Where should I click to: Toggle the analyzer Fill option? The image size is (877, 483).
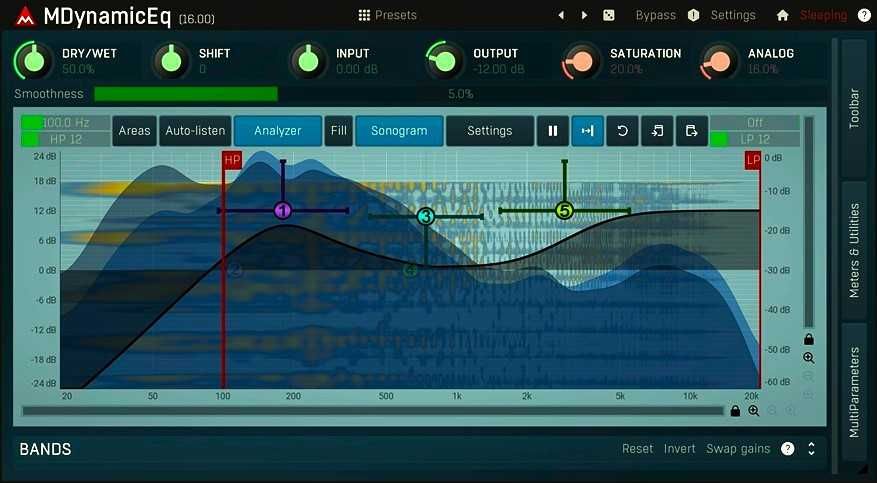(338, 131)
